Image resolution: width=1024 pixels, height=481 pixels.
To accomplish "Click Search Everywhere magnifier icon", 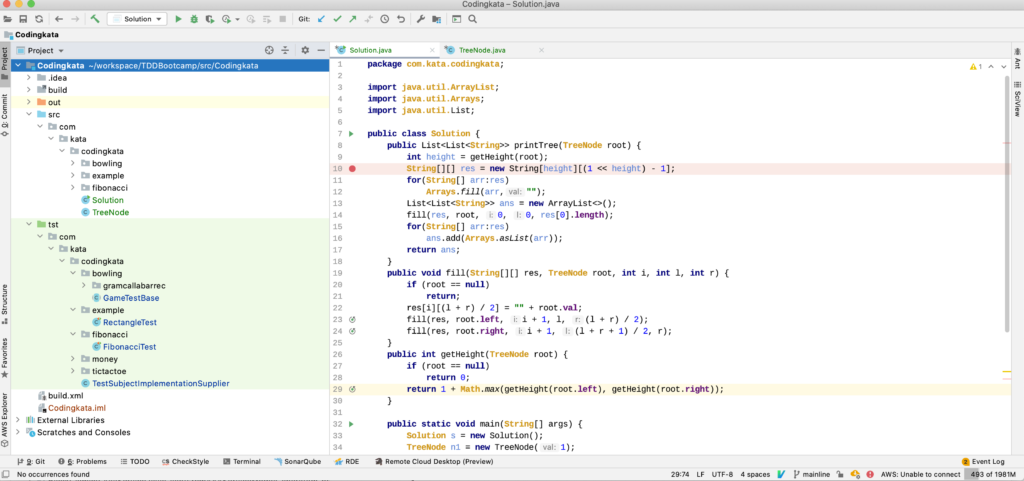I will [472, 20].
